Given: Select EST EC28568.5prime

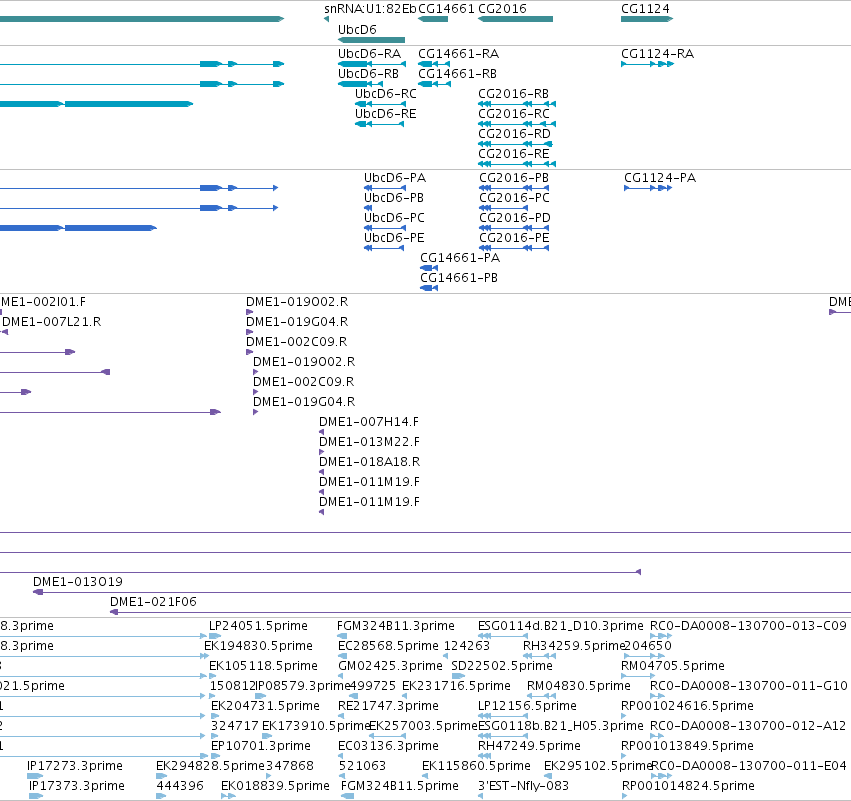Looking at the screenshot, I should coord(342,656).
